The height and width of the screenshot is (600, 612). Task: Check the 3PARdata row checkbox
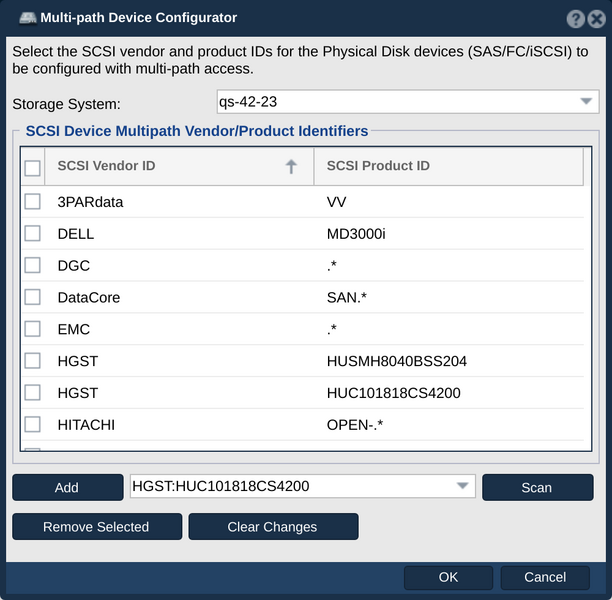click(32, 202)
